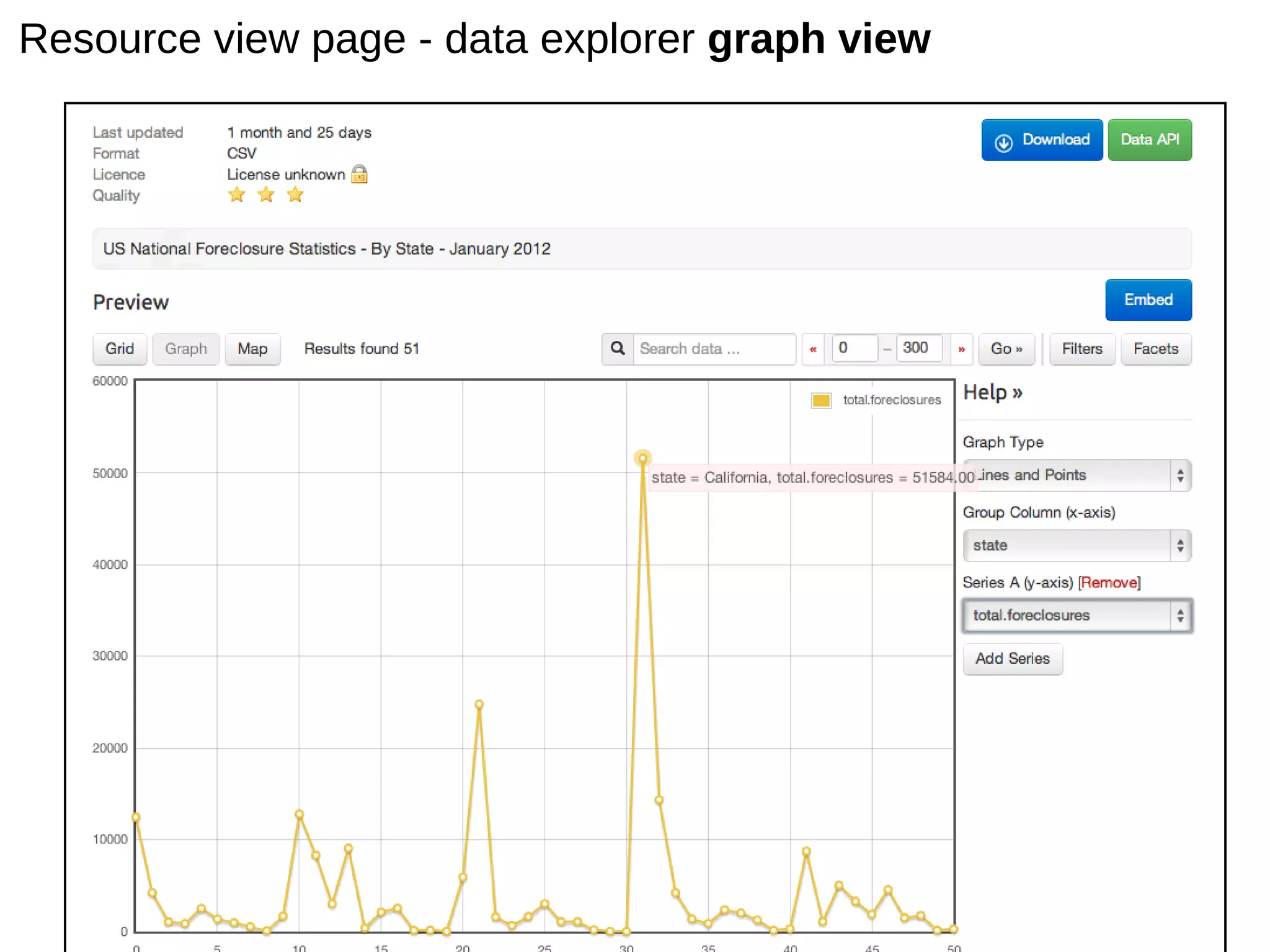Click the license padlock icon
Screen dimensions: 1270x952
coord(359,174)
